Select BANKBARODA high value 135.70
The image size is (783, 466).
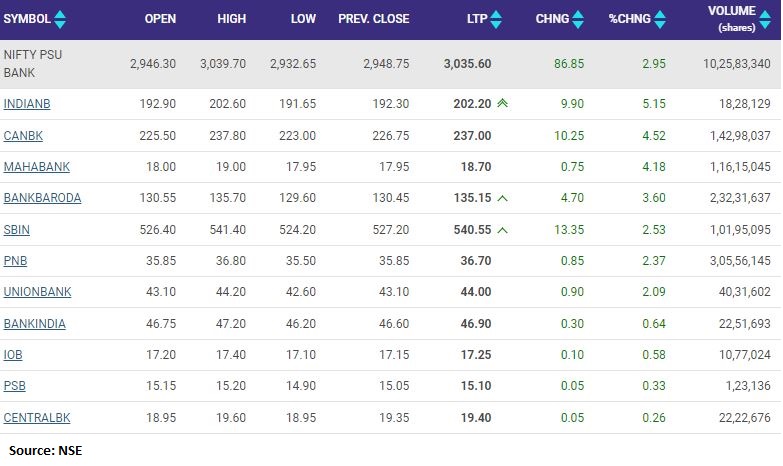pos(228,198)
